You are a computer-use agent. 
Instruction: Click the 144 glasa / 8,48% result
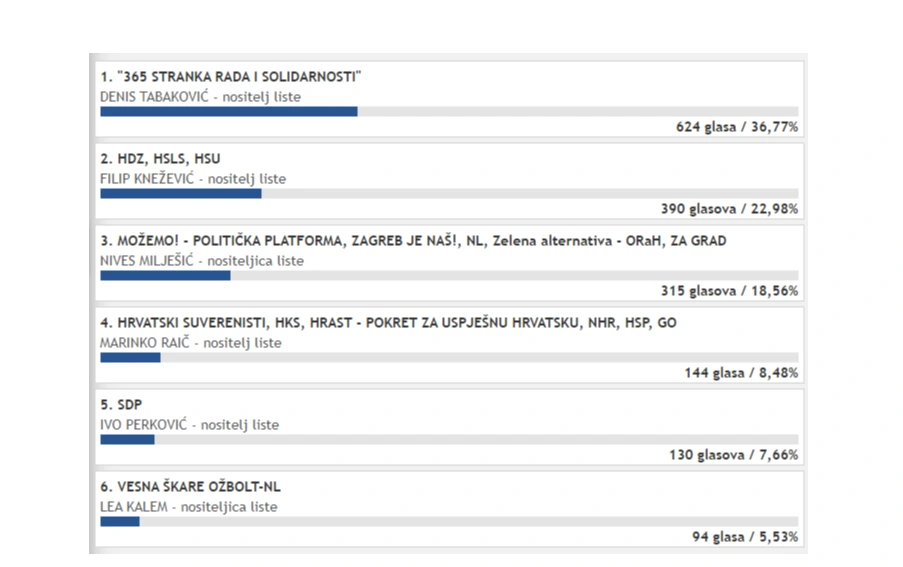[x=741, y=373]
